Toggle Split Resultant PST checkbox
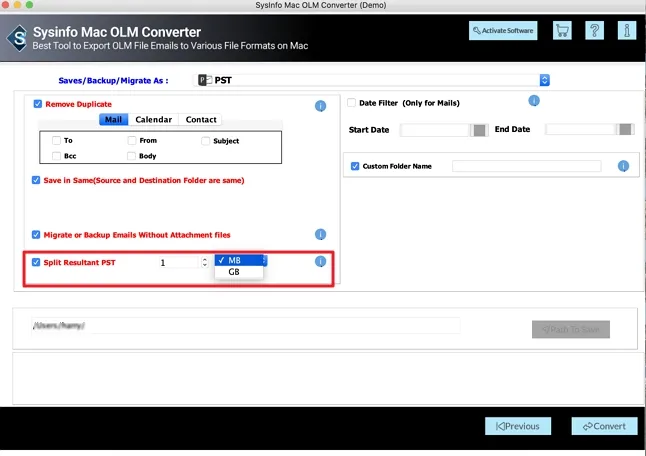Image resolution: width=646 pixels, height=456 pixels. 36,262
